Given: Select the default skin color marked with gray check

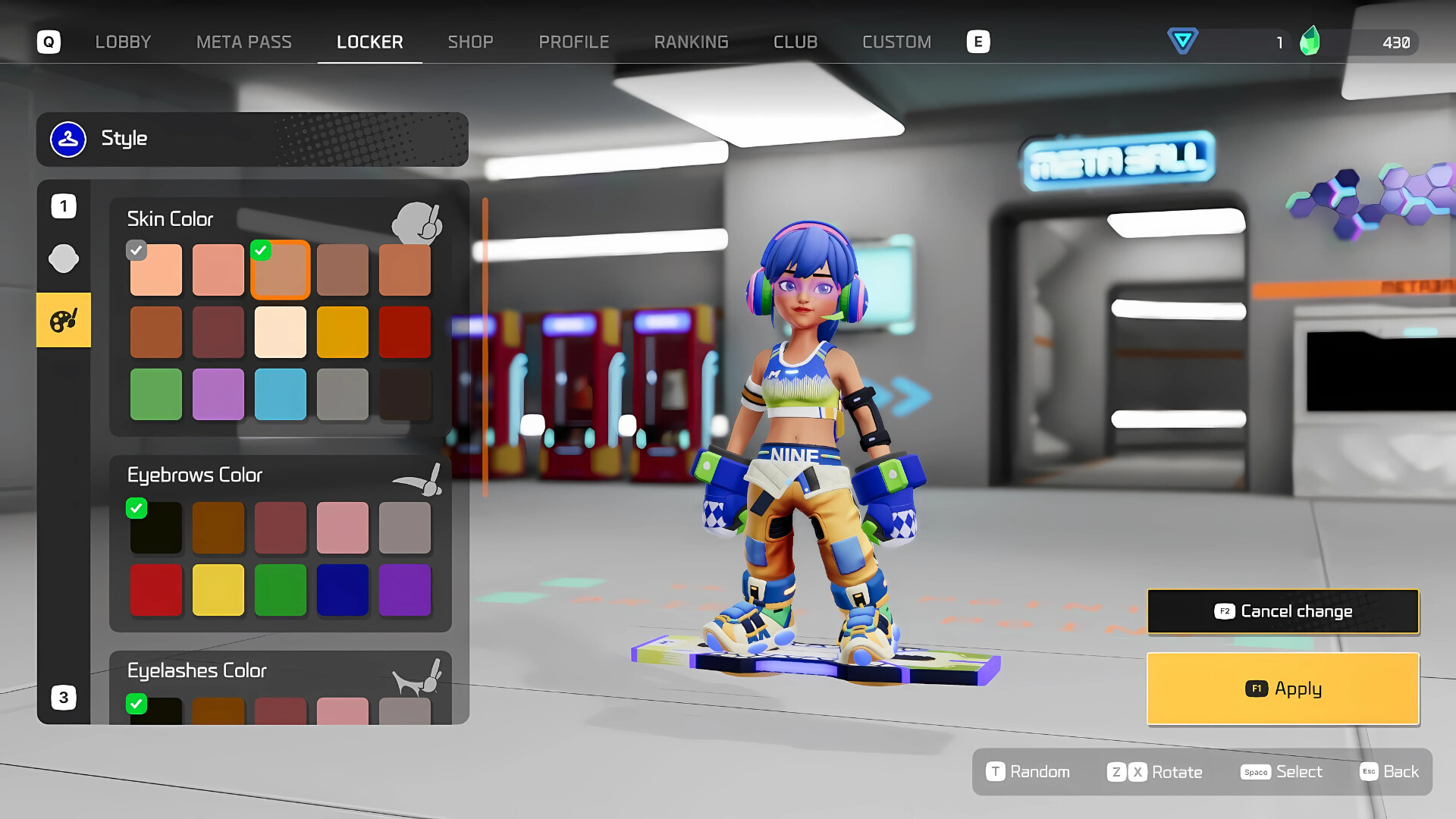Looking at the screenshot, I should (156, 269).
